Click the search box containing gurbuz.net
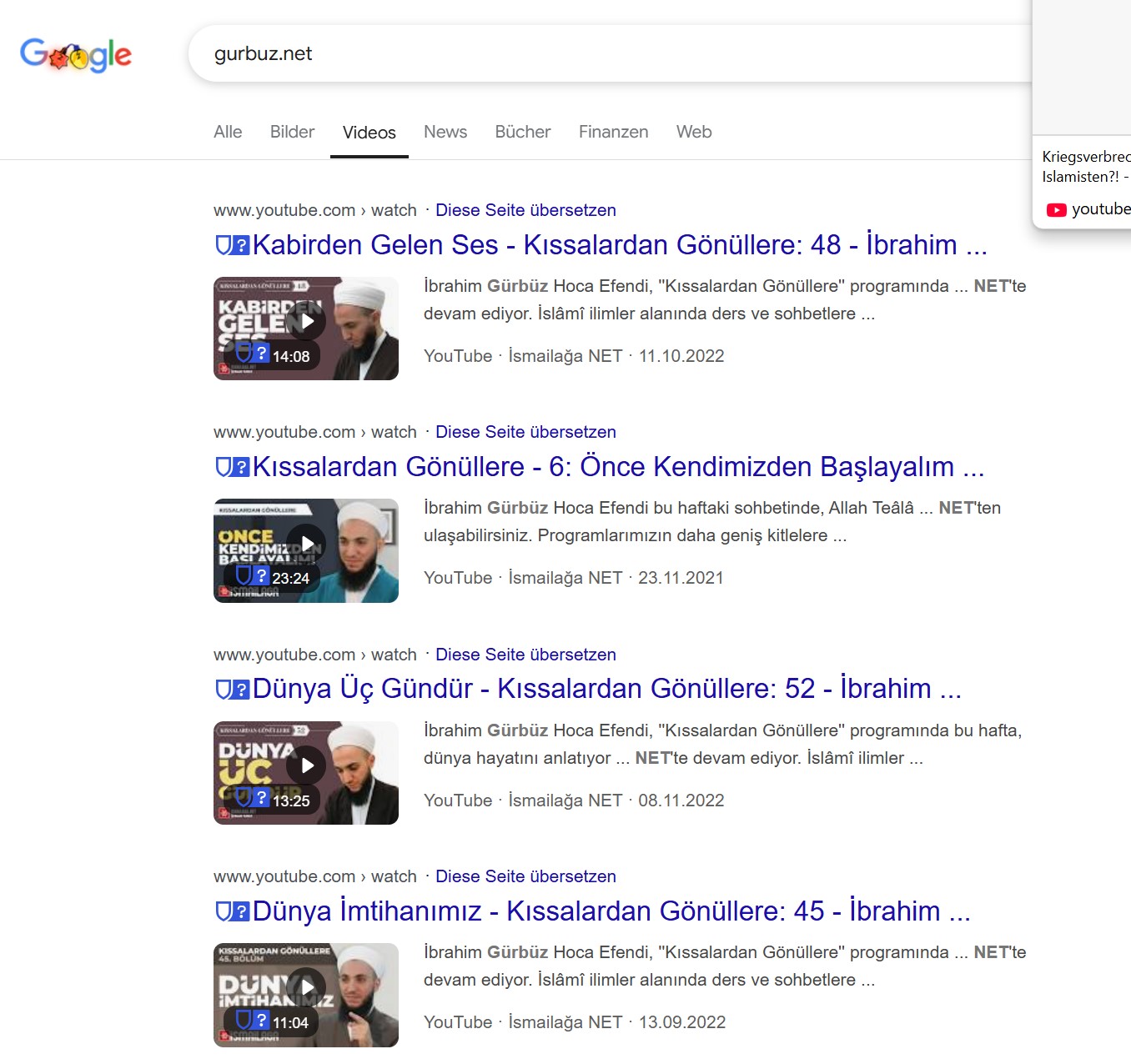The image size is (1131, 1064). 609,53
